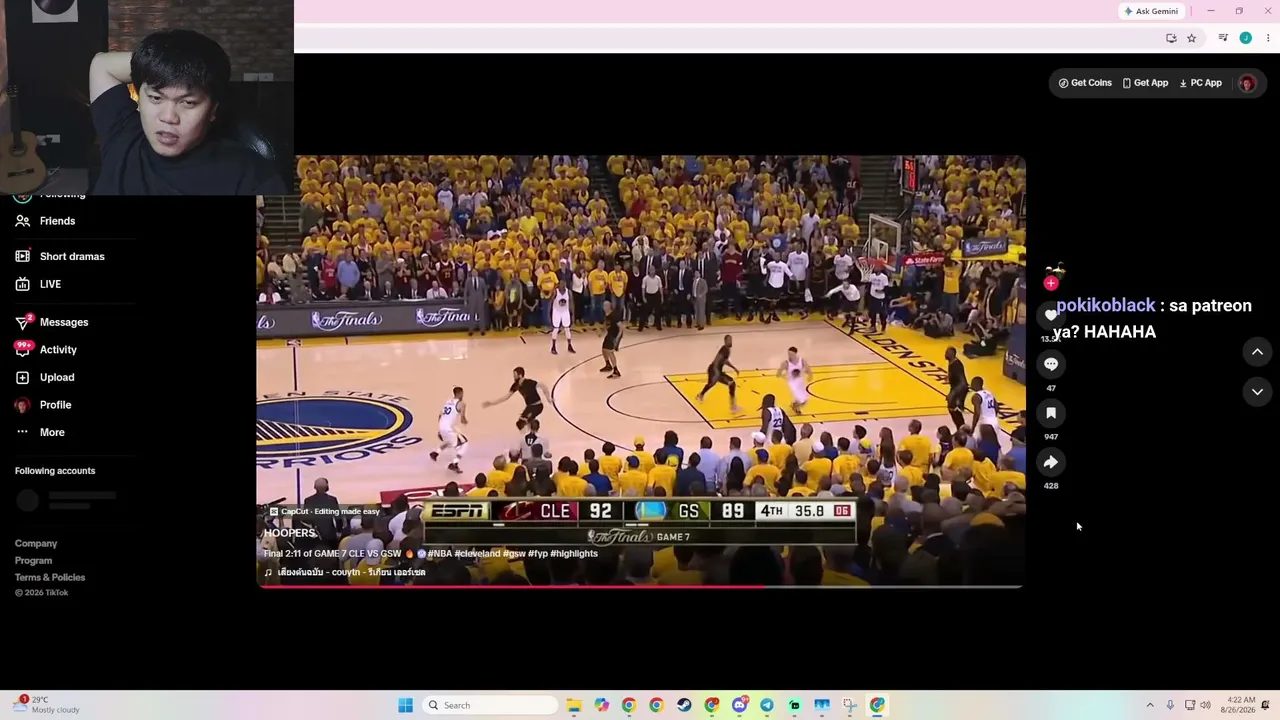The image size is (1280, 720).
Task: Open the Chrome three-dot menu
Action: click(1268, 38)
